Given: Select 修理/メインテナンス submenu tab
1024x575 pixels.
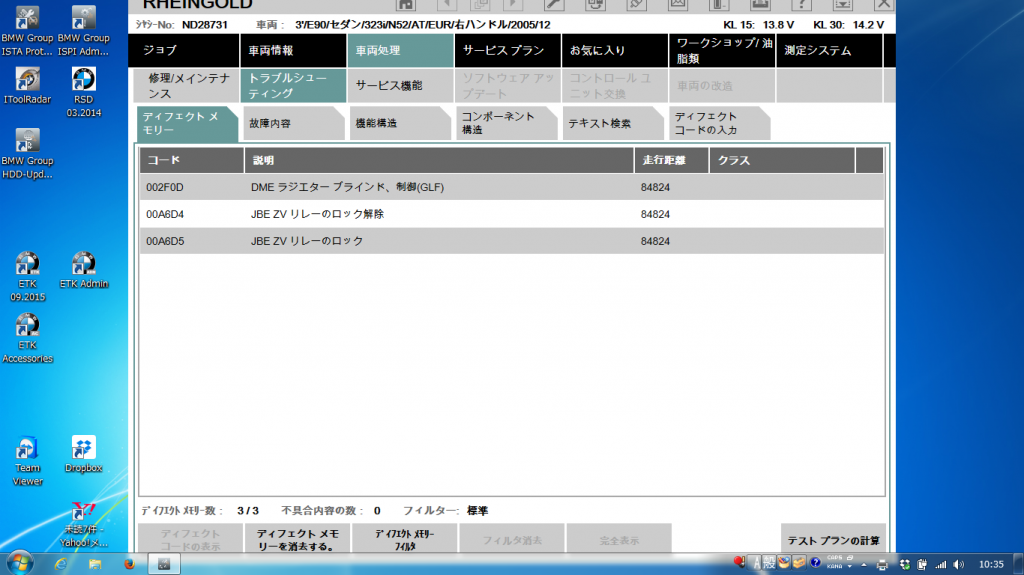Looking at the screenshot, I should [x=186, y=86].
